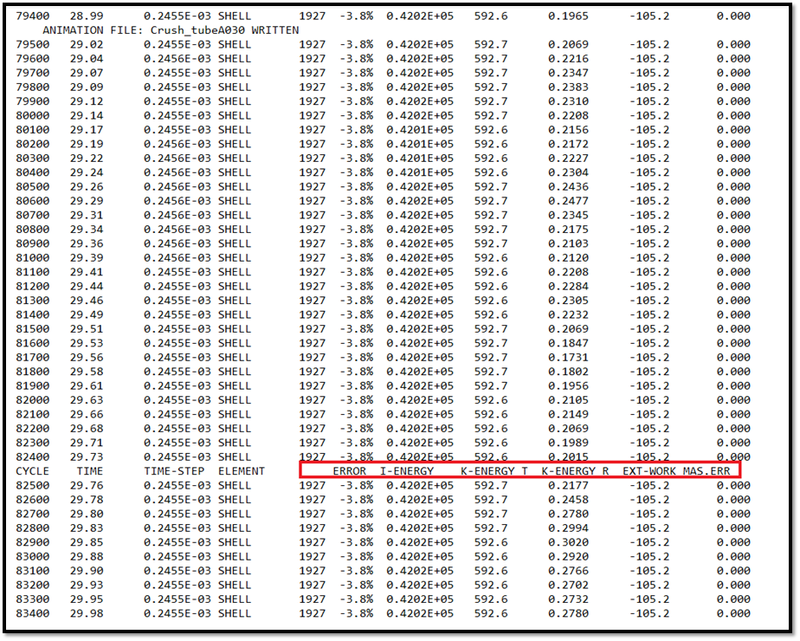Click the MAS.ERR column header
Image resolution: width=800 pixels, height=641 pixels.
tap(707, 471)
